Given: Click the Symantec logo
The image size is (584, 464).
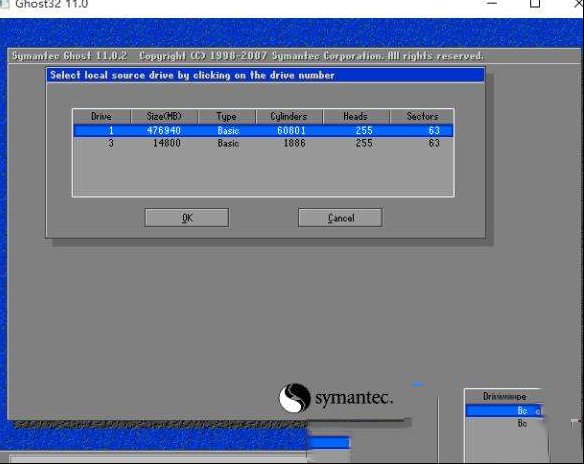Looking at the screenshot, I should click(336, 398).
